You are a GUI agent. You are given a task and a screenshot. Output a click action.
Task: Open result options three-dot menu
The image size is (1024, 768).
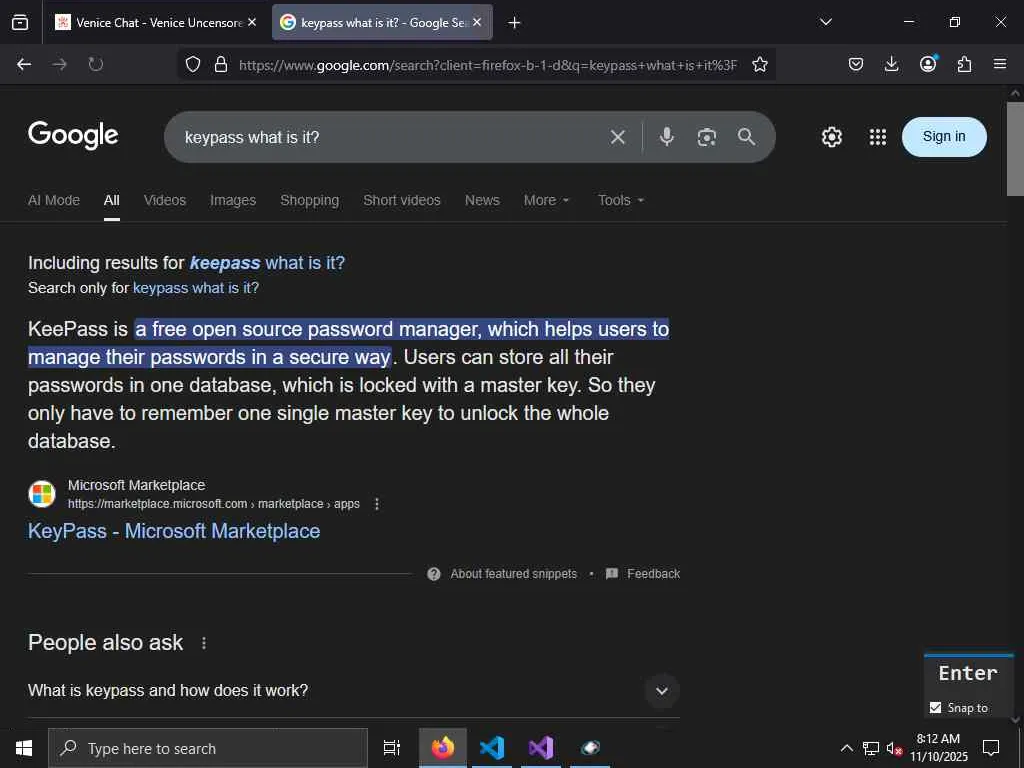pyautogui.click(x=377, y=504)
